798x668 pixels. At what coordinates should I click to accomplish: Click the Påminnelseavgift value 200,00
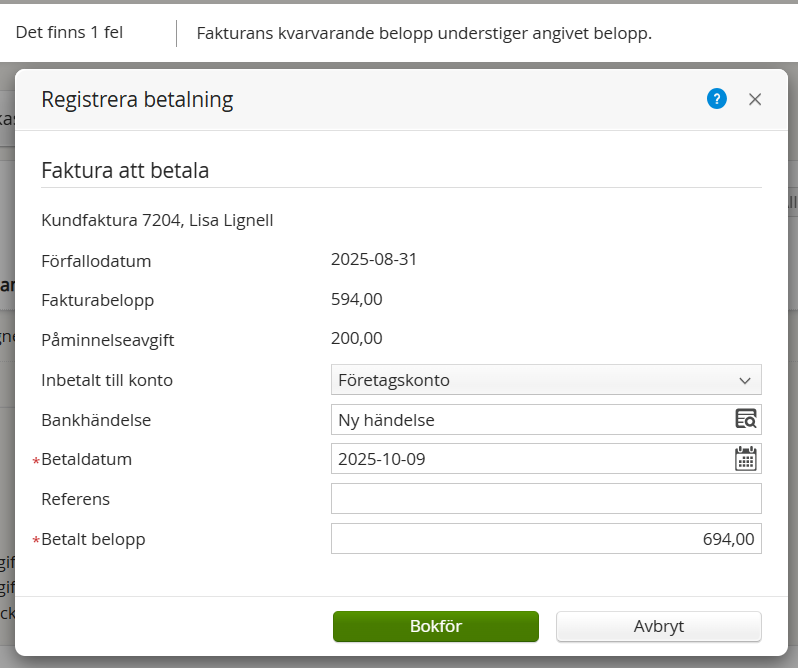(357, 339)
